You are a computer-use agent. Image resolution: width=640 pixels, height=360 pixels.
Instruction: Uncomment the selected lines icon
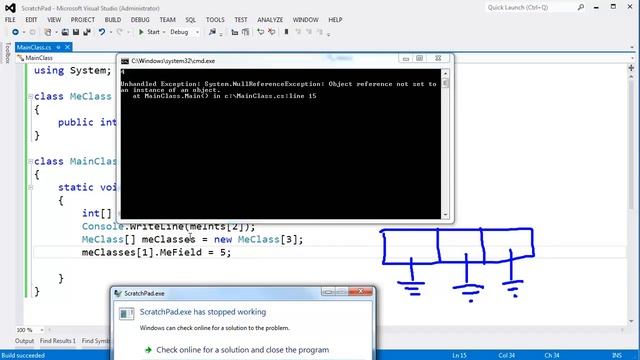coord(271,32)
